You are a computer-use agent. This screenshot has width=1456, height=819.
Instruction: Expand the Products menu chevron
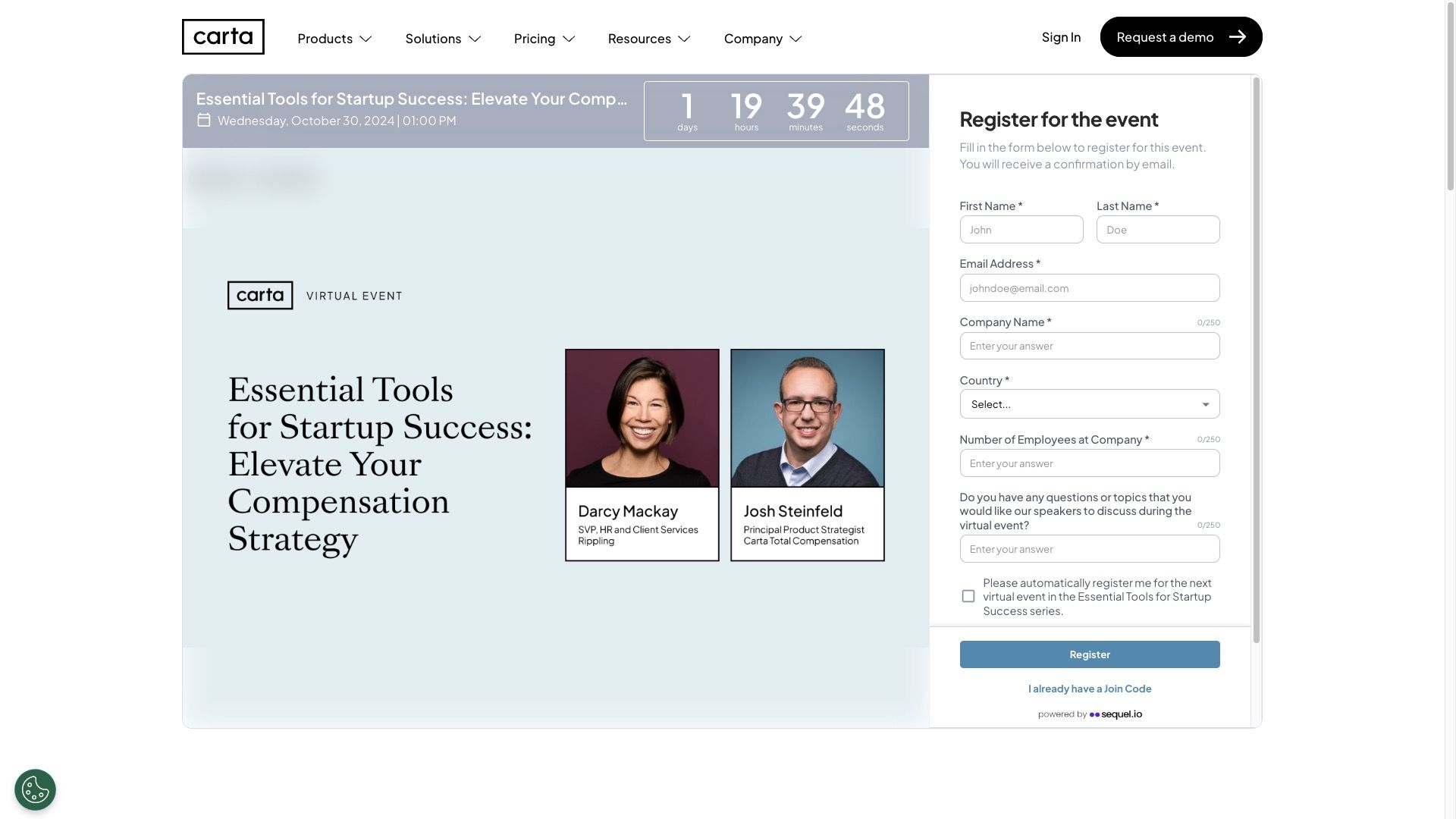pyautogui.click(x=366, y=39)
